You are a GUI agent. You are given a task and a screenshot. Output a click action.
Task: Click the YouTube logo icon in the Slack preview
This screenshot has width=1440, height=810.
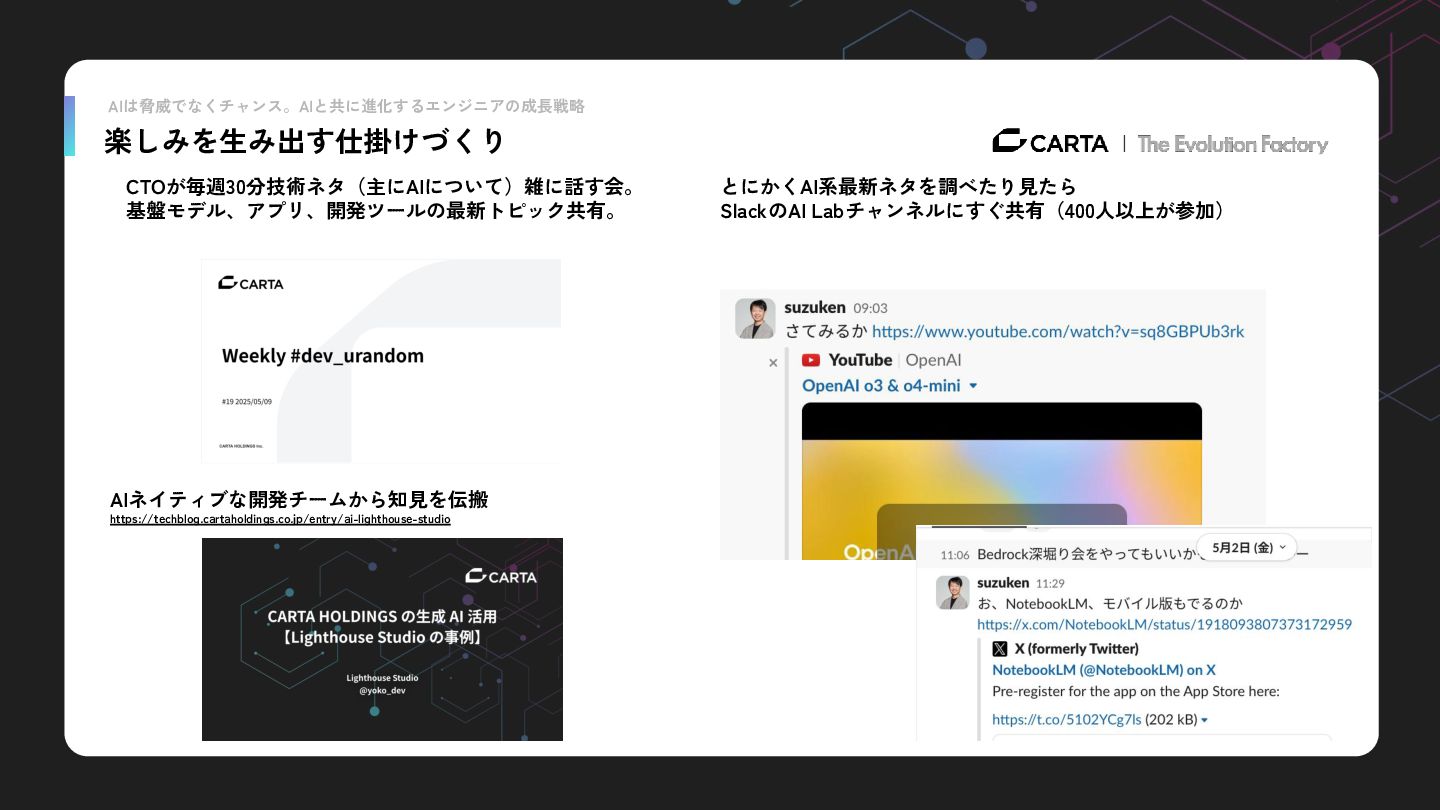[x=811, y=360]
